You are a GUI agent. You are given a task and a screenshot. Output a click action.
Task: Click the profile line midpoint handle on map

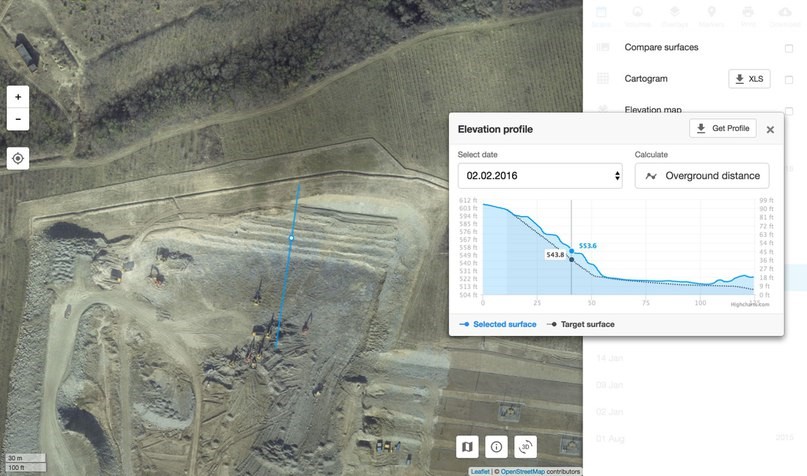[x=291, y=238]
